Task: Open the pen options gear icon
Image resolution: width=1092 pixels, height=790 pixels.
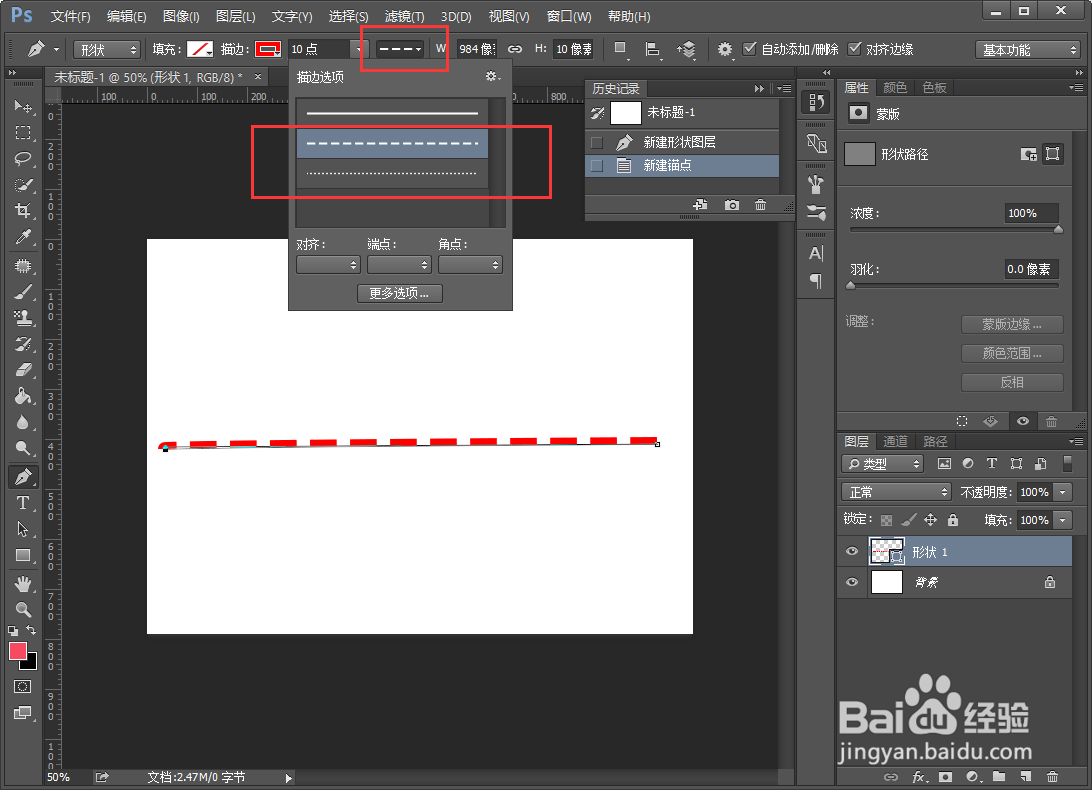Action: pos(725,49)
